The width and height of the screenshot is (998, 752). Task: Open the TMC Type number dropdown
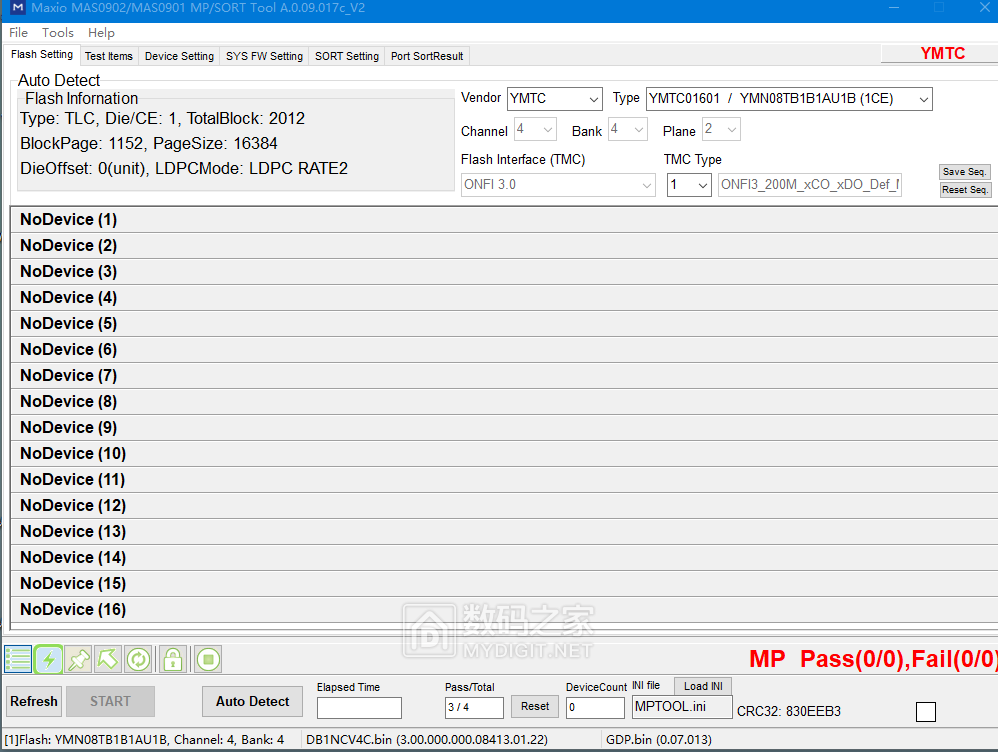[689, 185]
